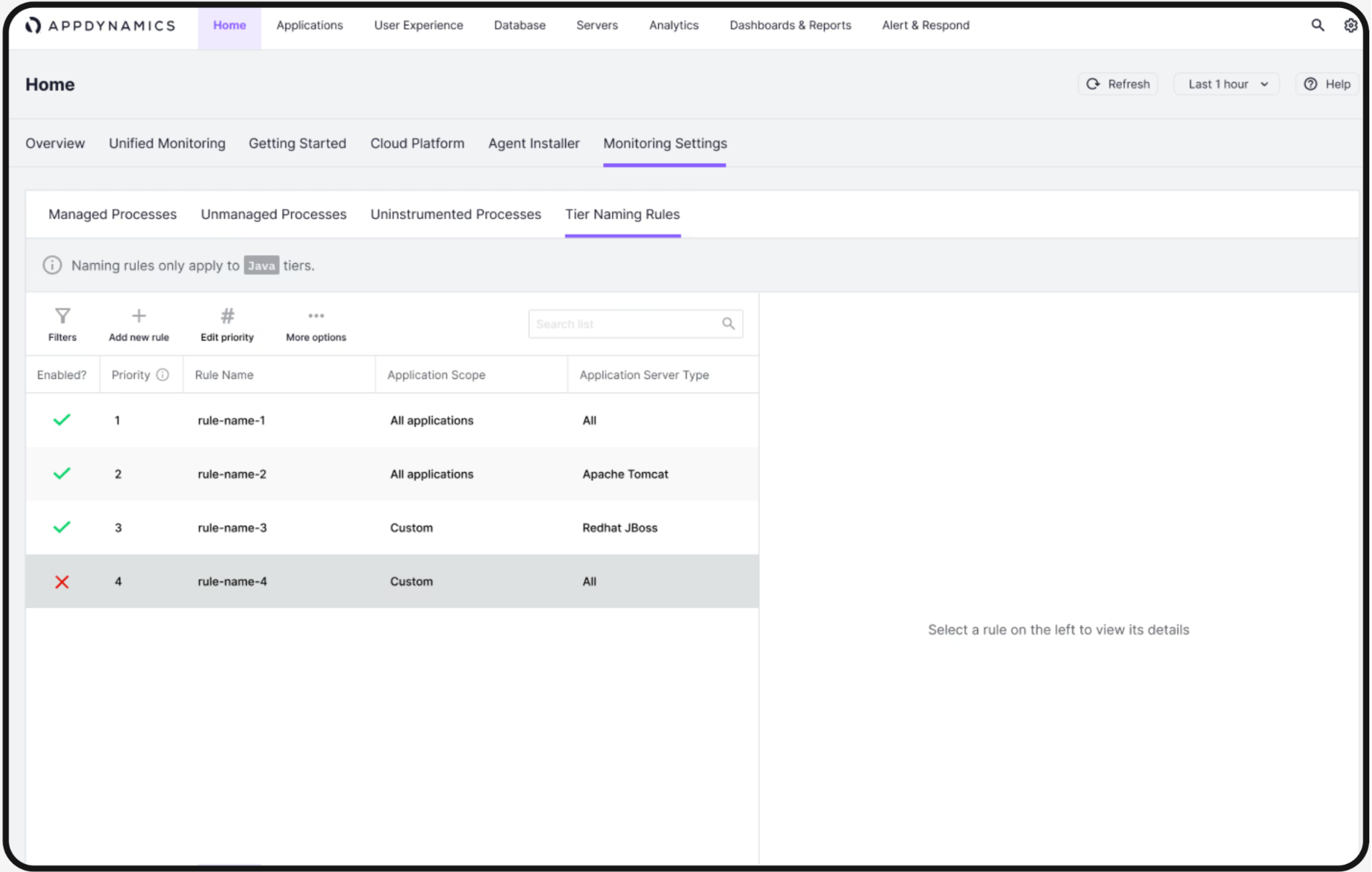This screenshot has height=872, width=1372.
Task: Open the Analytics menu
Action: [674, 25]
